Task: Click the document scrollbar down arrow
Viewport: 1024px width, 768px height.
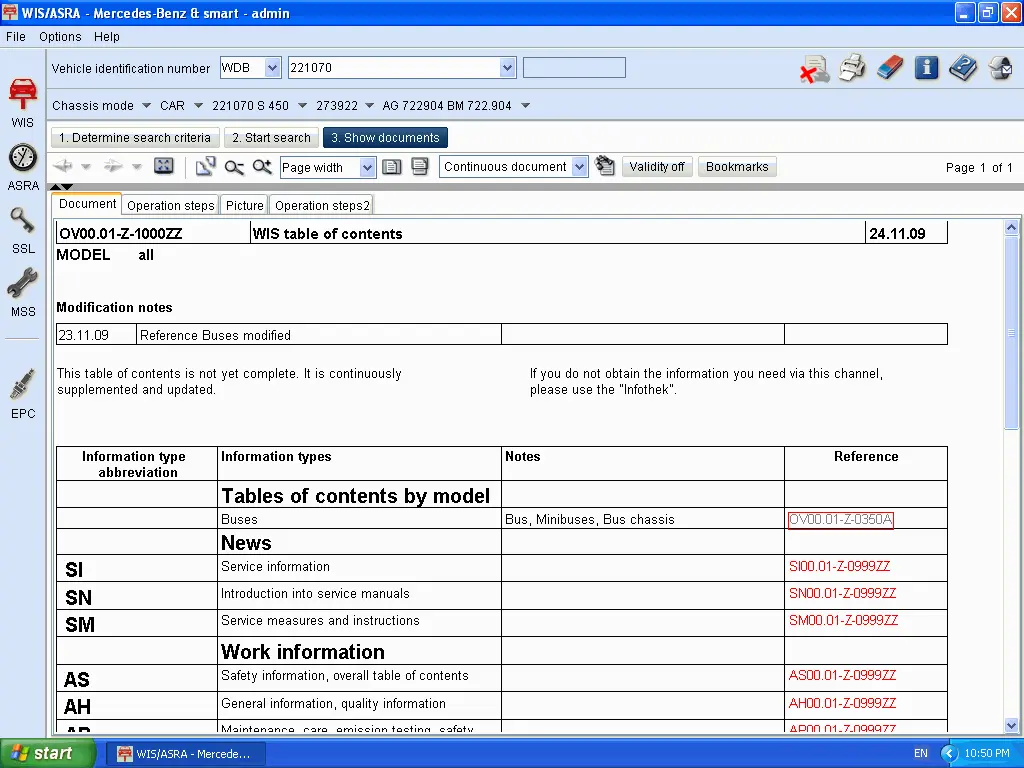Action: click(1011, 725)
